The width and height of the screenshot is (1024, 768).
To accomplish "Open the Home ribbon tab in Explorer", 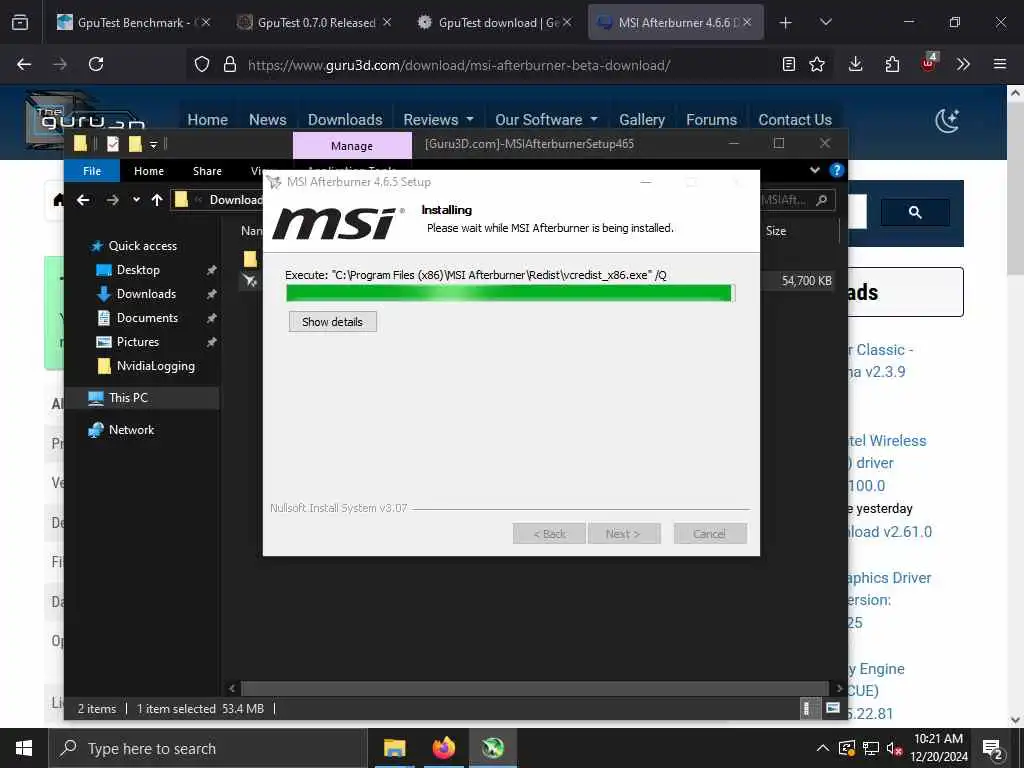I will (x=149, y=171).
